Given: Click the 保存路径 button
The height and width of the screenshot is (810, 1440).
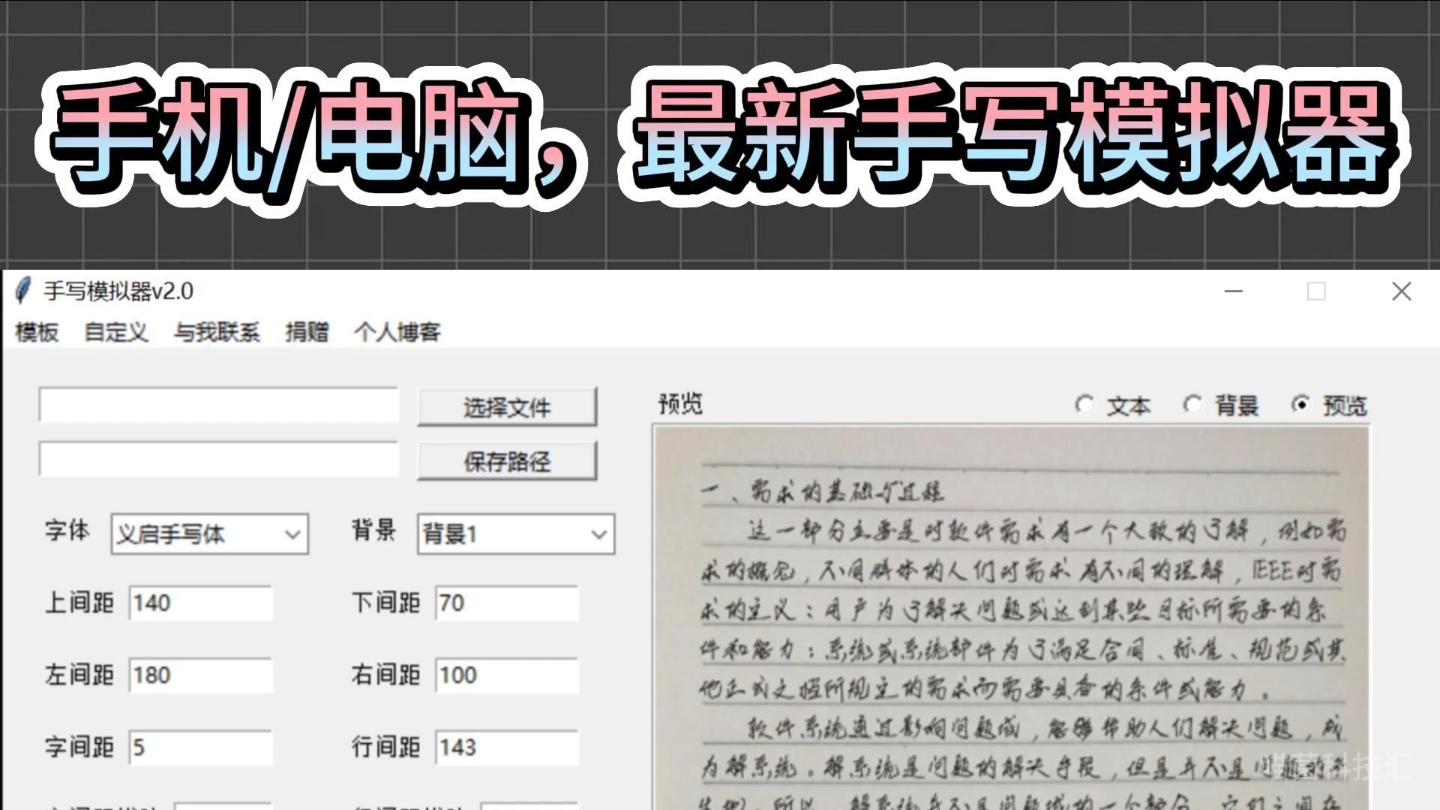Looking at the screenshot, I should pyautogui.click(x=507, y=461).
